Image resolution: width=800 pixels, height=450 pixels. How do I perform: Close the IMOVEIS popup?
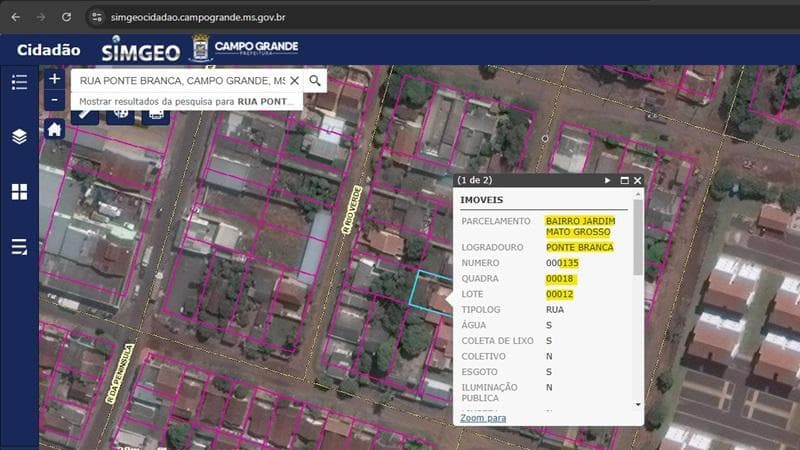click(638, 181)
